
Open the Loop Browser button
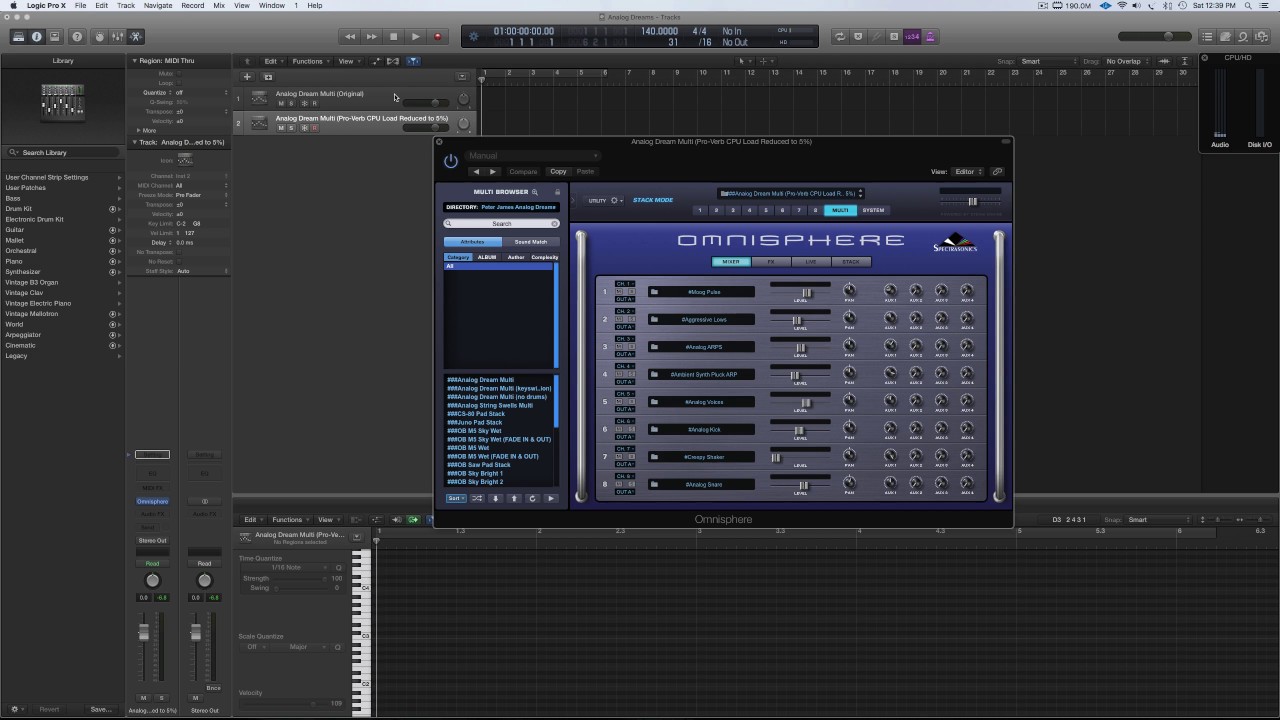[x=1243, y=37]
